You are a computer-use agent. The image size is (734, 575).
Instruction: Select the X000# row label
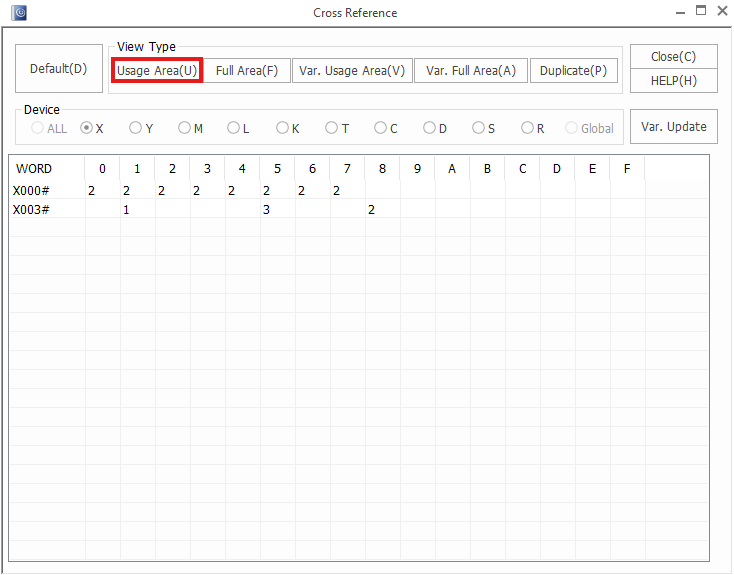(32, 190)
